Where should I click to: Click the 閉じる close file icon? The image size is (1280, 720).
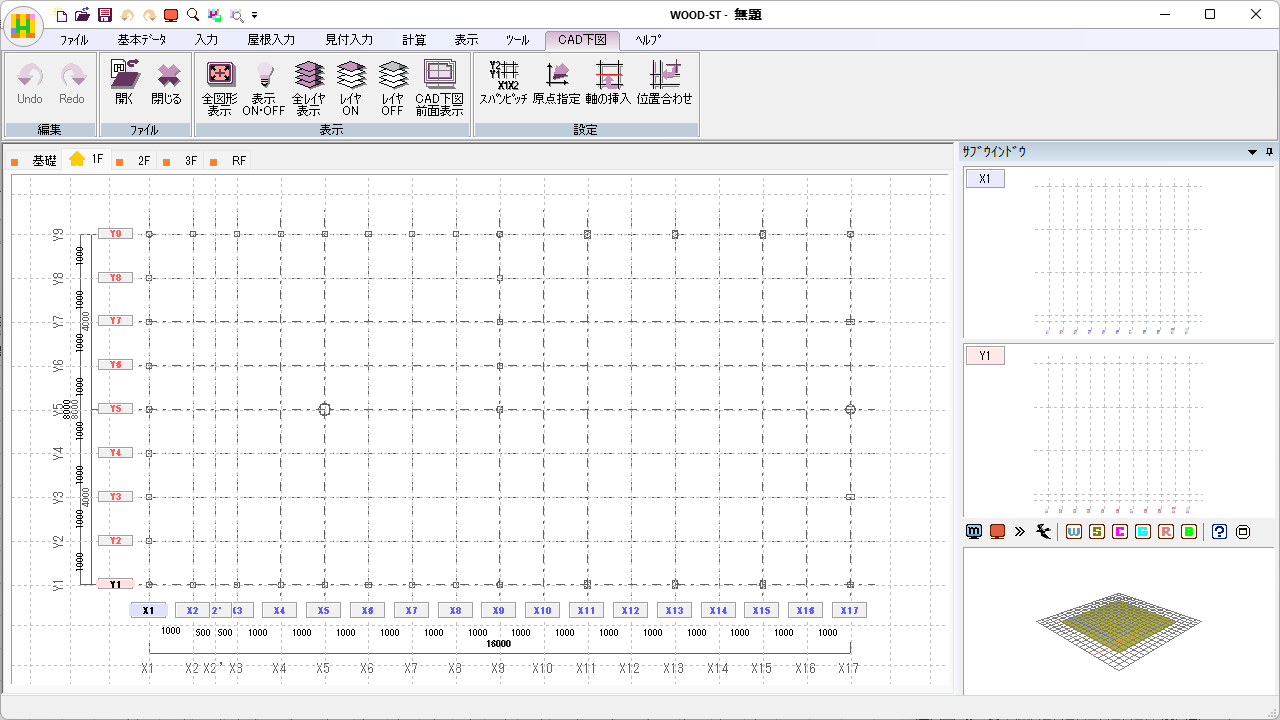pyautogui.click(x=167, y=85)
